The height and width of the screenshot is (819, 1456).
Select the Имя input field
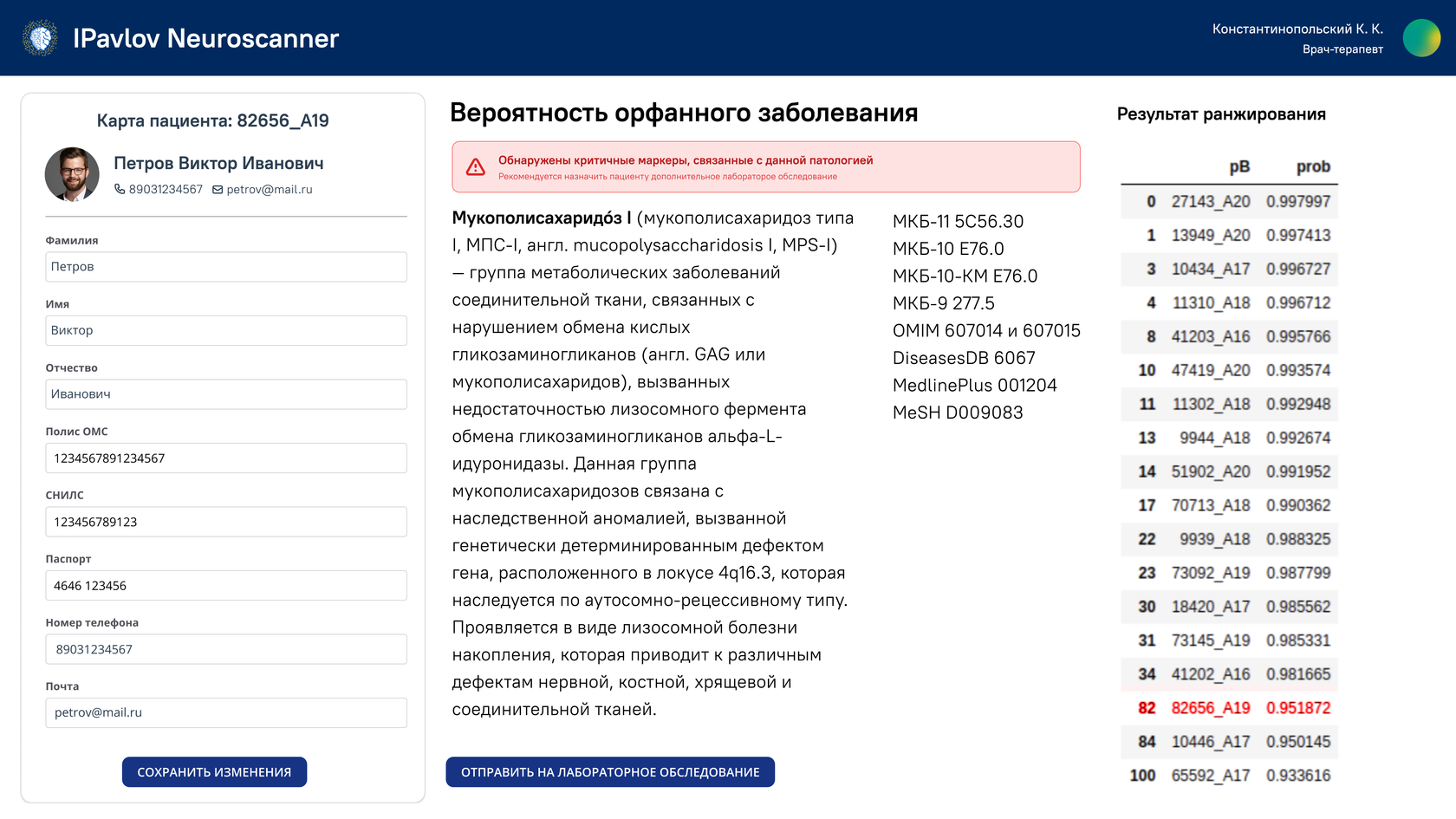tap(225, 330)
